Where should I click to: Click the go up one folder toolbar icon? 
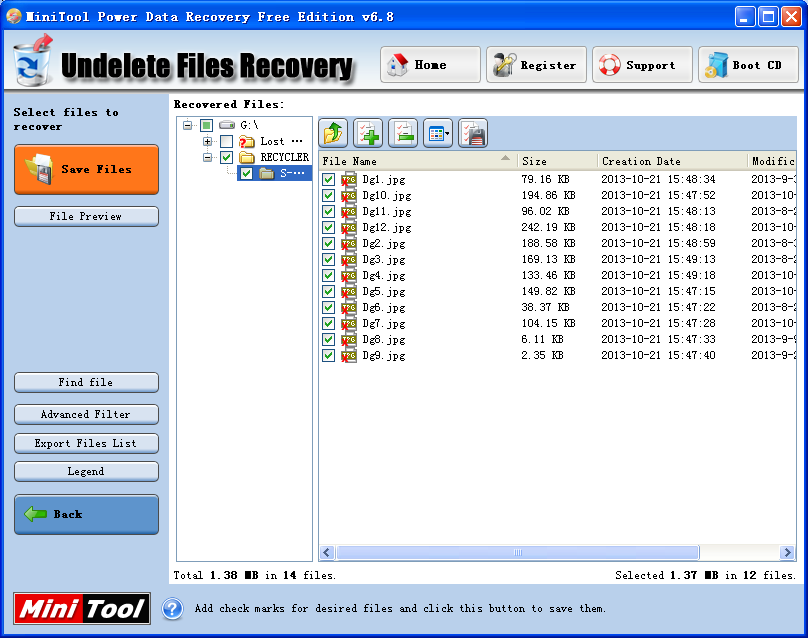tap(333, 133)
